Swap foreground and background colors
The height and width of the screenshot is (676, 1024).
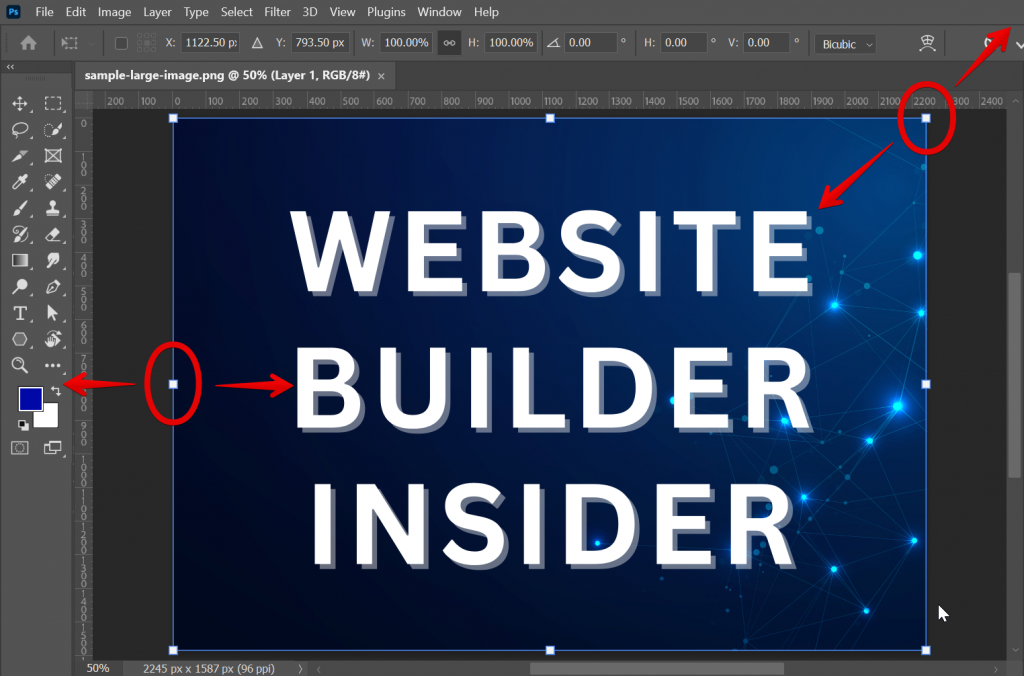57,392
